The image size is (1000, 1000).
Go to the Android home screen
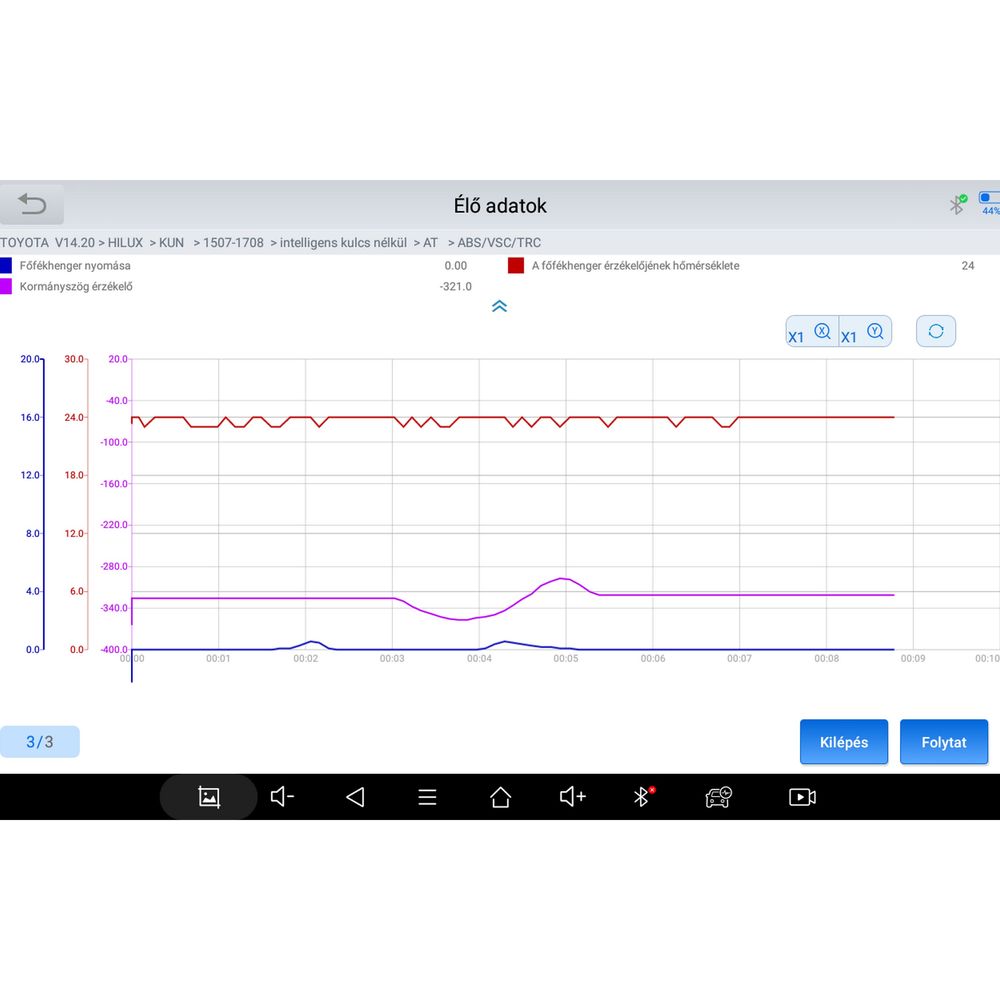pos(500,797)
